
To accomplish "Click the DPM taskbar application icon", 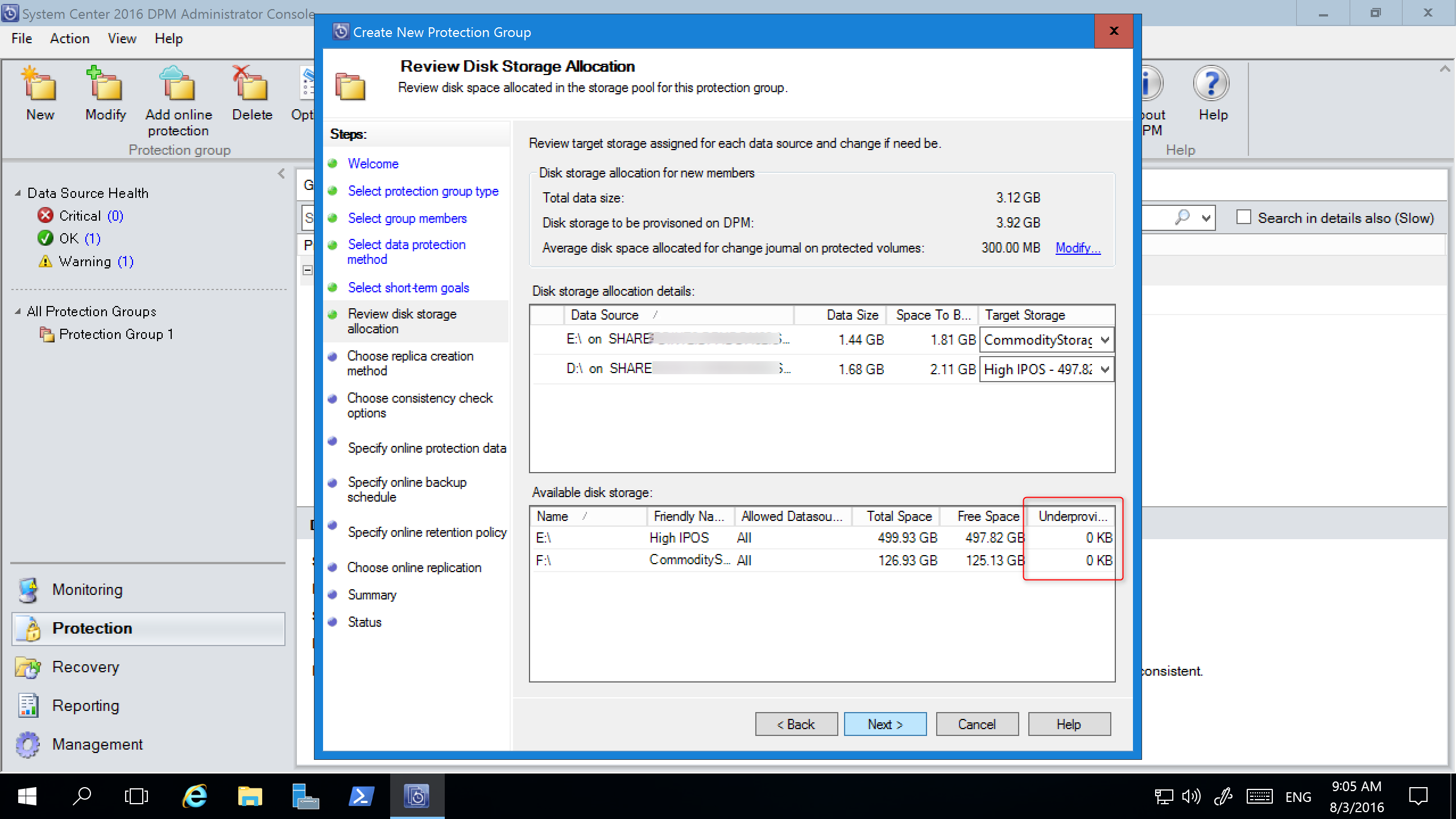I will pos(417,795).
